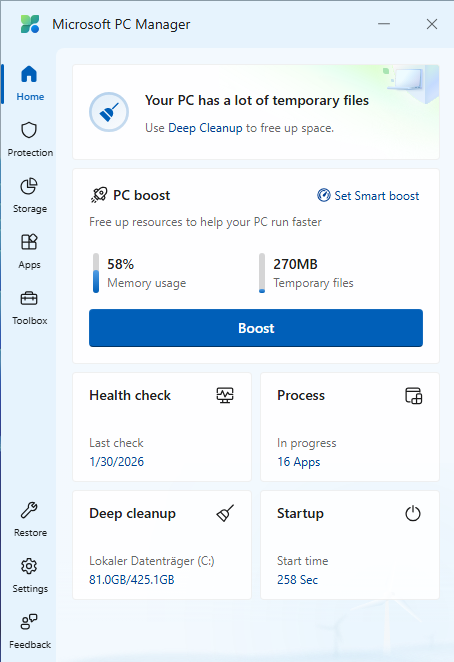
Task: Follow the Deep Cleanup link in banner
Action: tap(205, 128)
